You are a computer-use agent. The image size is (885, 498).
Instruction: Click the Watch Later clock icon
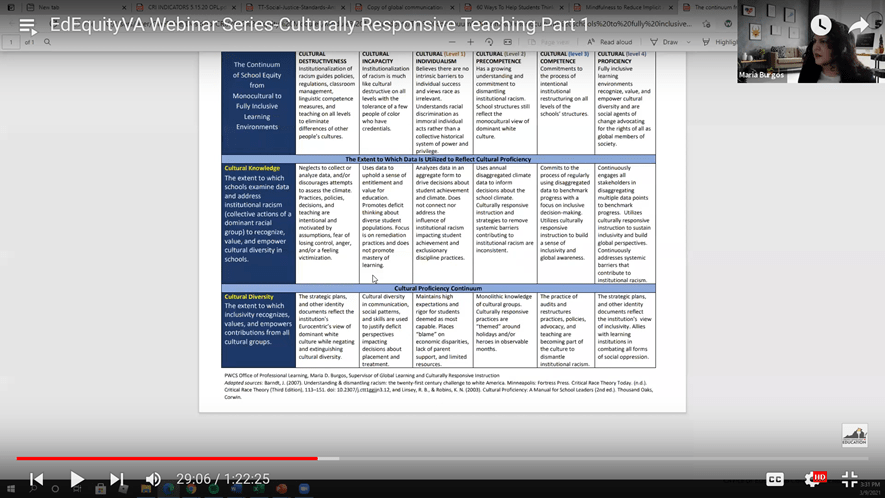[820, 25]
